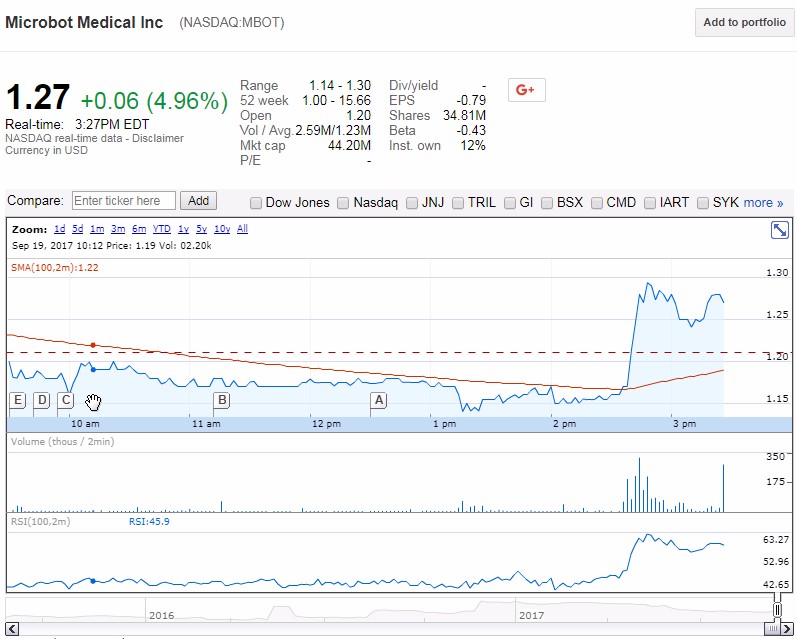Zoom chart to 5d

[77, 229]
